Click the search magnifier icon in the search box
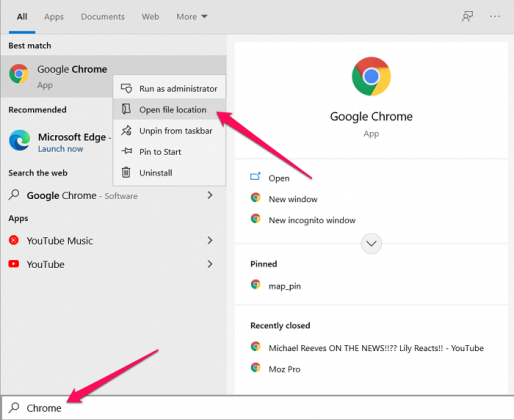Image resolution: width=514 pixels, height=420 pixels. click(x=14, y=407)
